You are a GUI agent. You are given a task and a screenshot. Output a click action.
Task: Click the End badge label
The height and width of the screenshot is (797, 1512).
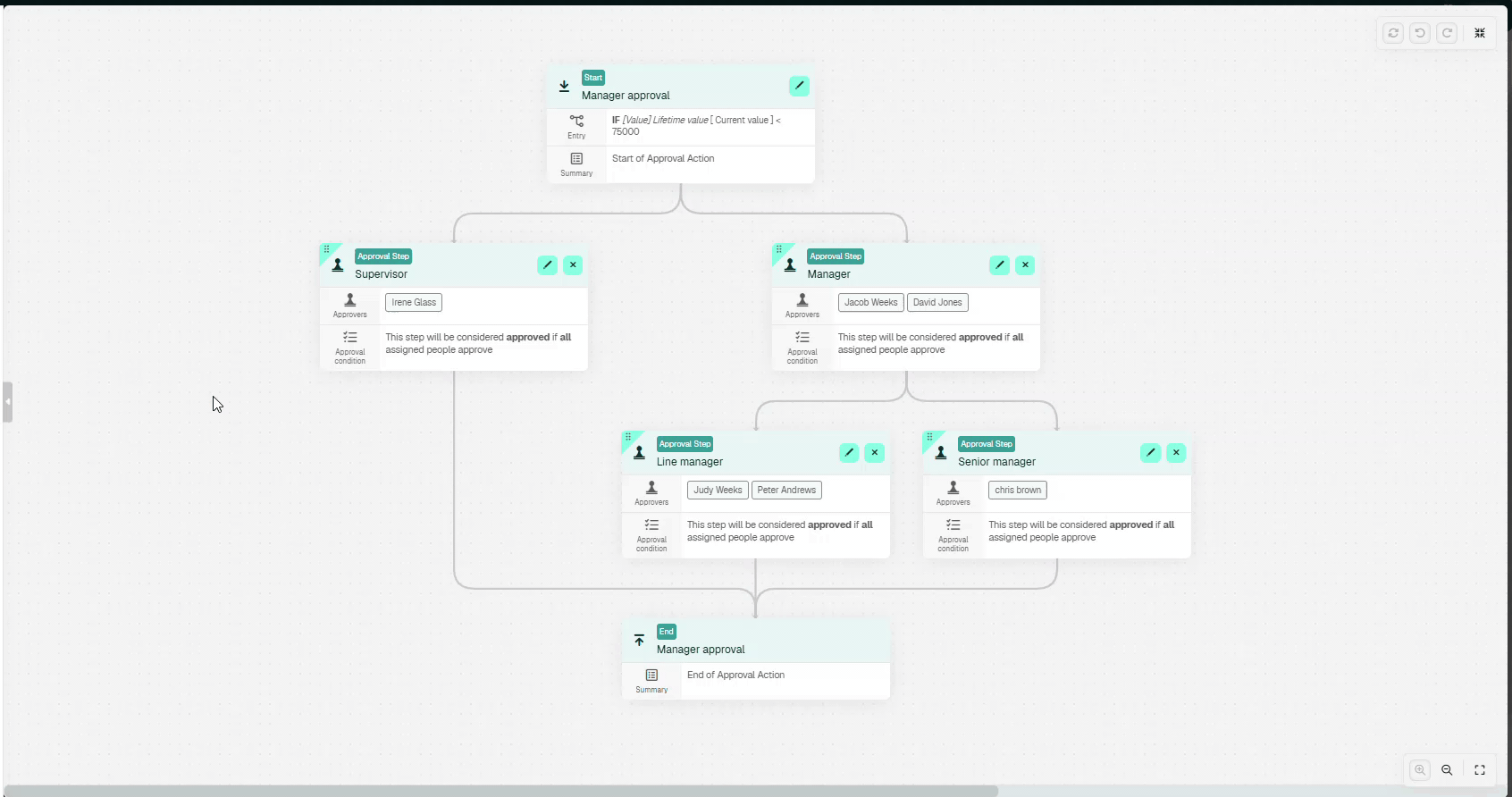[x=667, y=632]
